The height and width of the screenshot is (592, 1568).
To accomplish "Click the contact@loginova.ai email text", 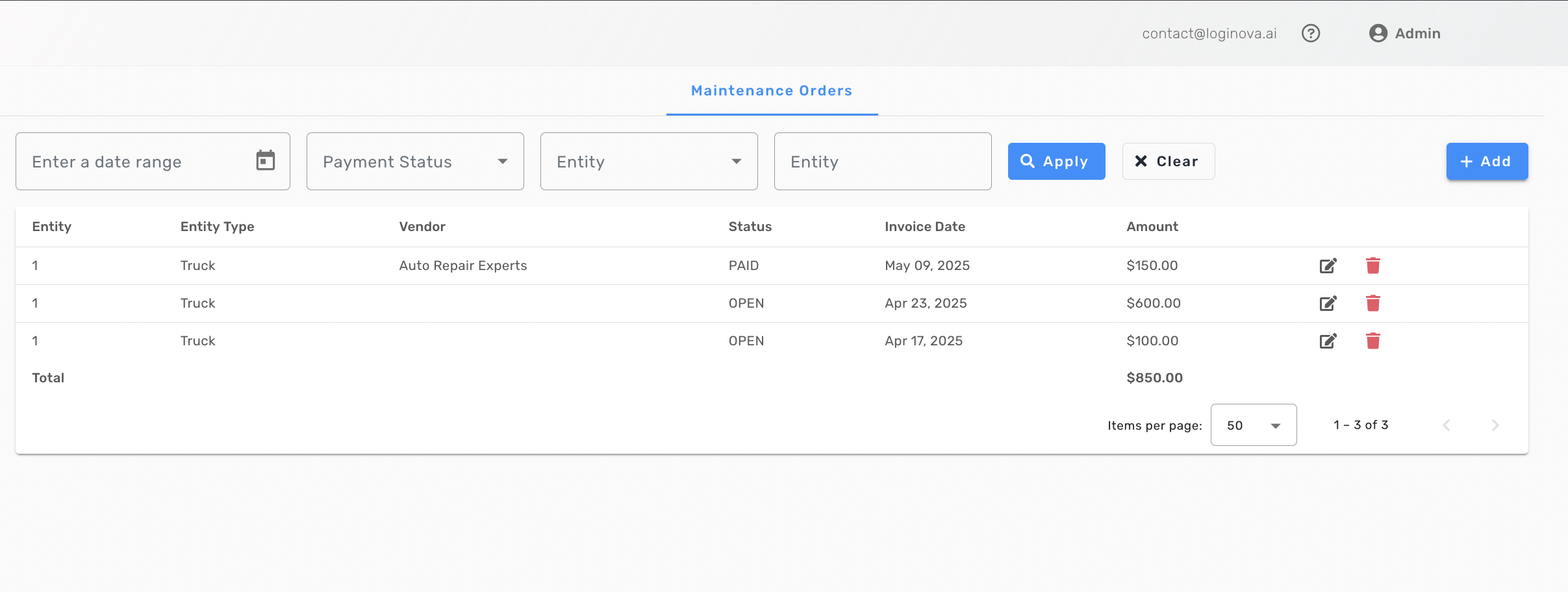I will tap(1209, 33).
